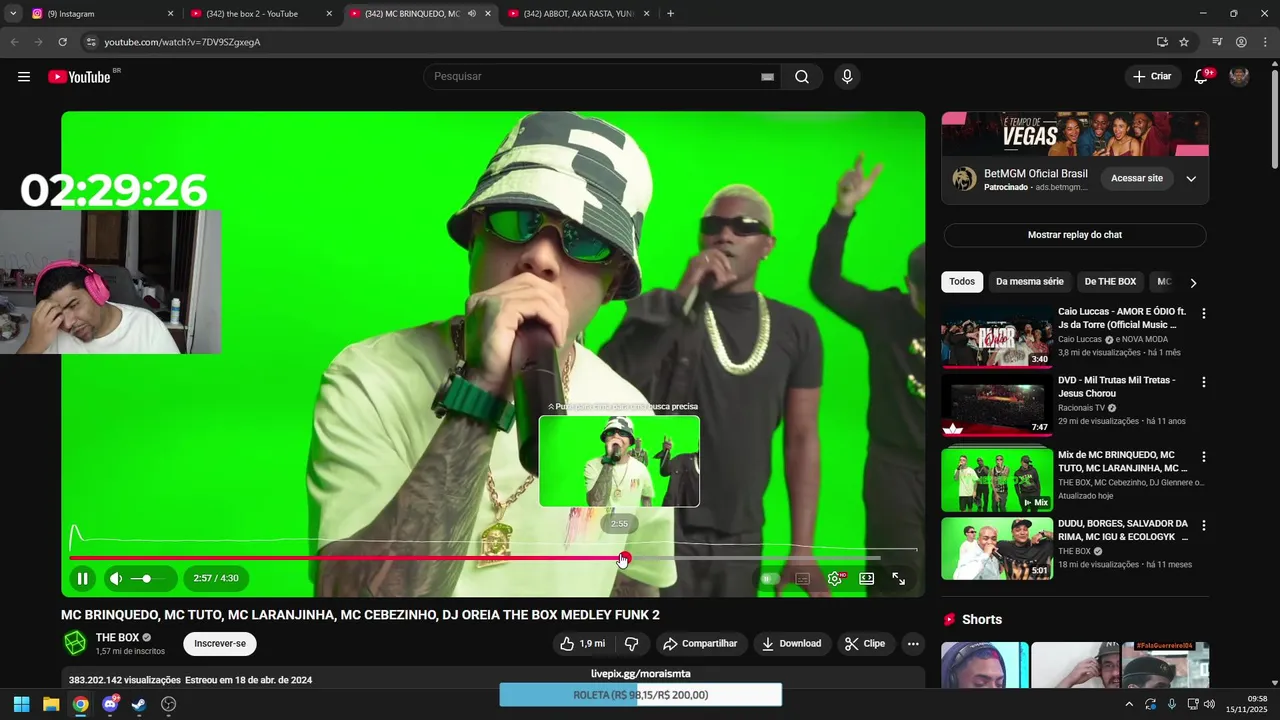The image size is (1280, 720).
Task: Switch to theater mode
Action: click(x=867, y=578)
